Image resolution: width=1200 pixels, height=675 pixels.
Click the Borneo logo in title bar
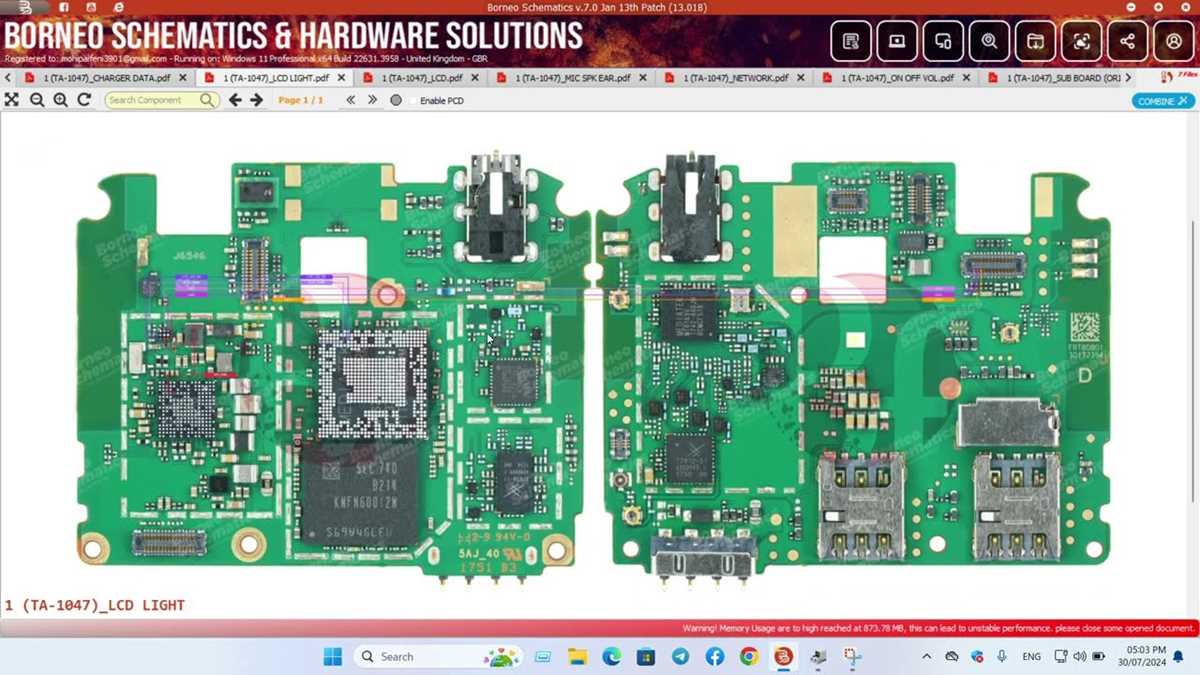point(24,7)
